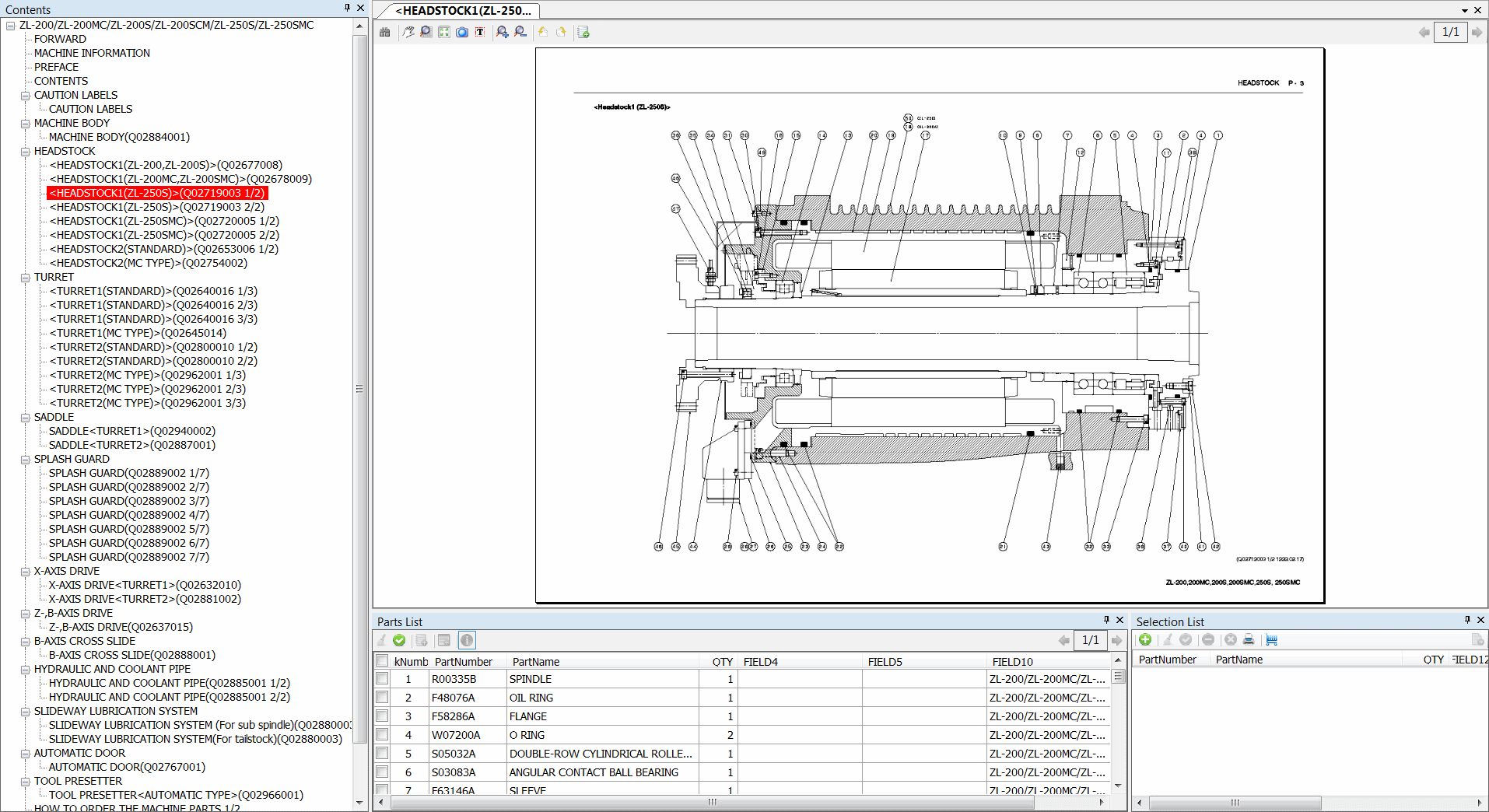Open the binoculars search tool
The height and width of the screenshot is (812, 1489).
385,32
